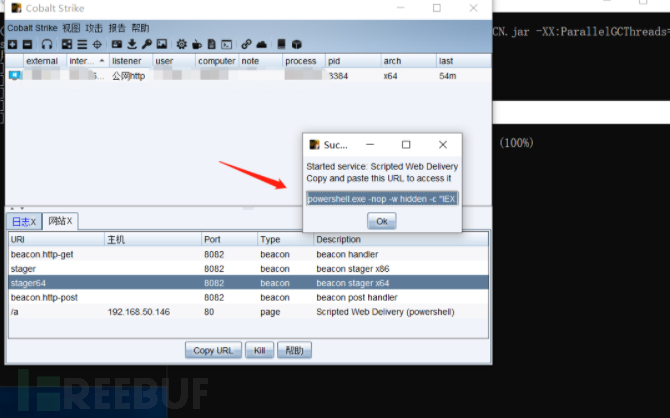Close the Success dialog with X
Screen dimensions: 670x418
443,145
